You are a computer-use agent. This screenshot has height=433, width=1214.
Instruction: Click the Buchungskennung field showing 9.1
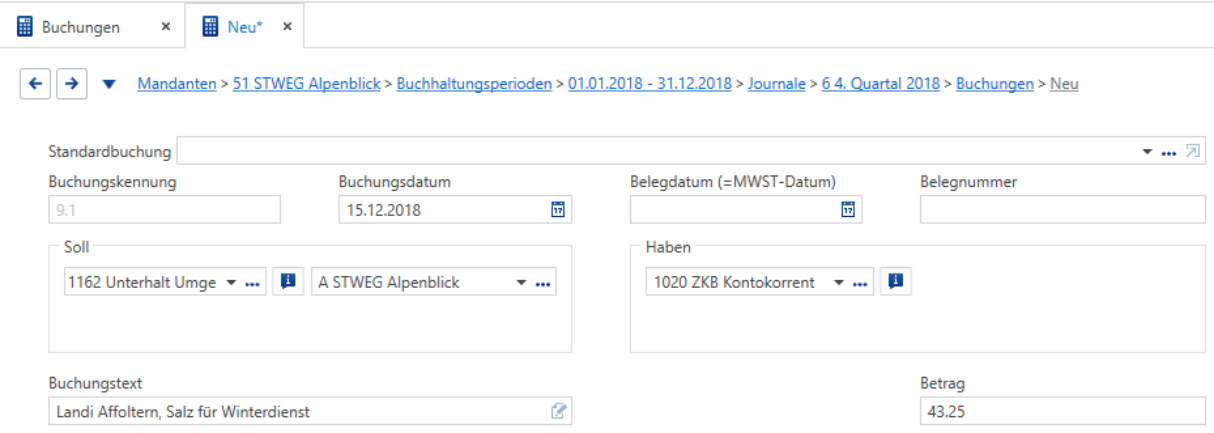coord(164,210)
